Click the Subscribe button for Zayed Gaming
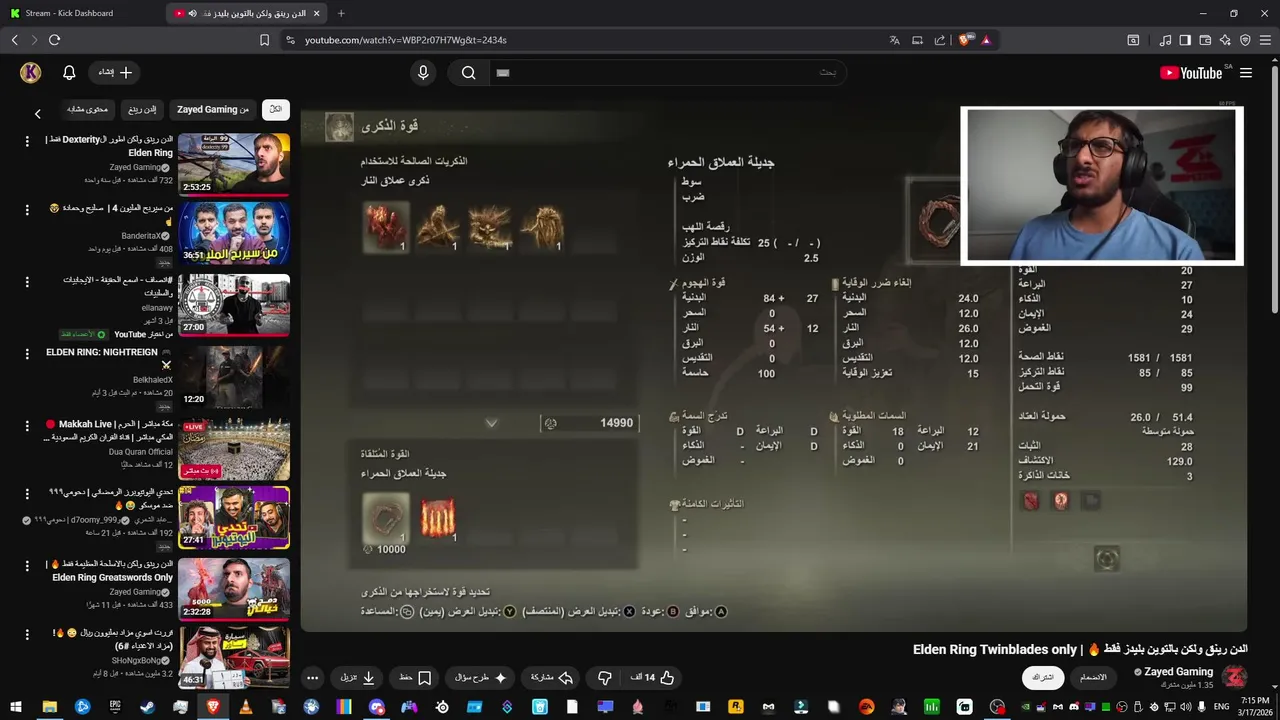Viewport: 1280px width, 720px height. (1043, 677)
